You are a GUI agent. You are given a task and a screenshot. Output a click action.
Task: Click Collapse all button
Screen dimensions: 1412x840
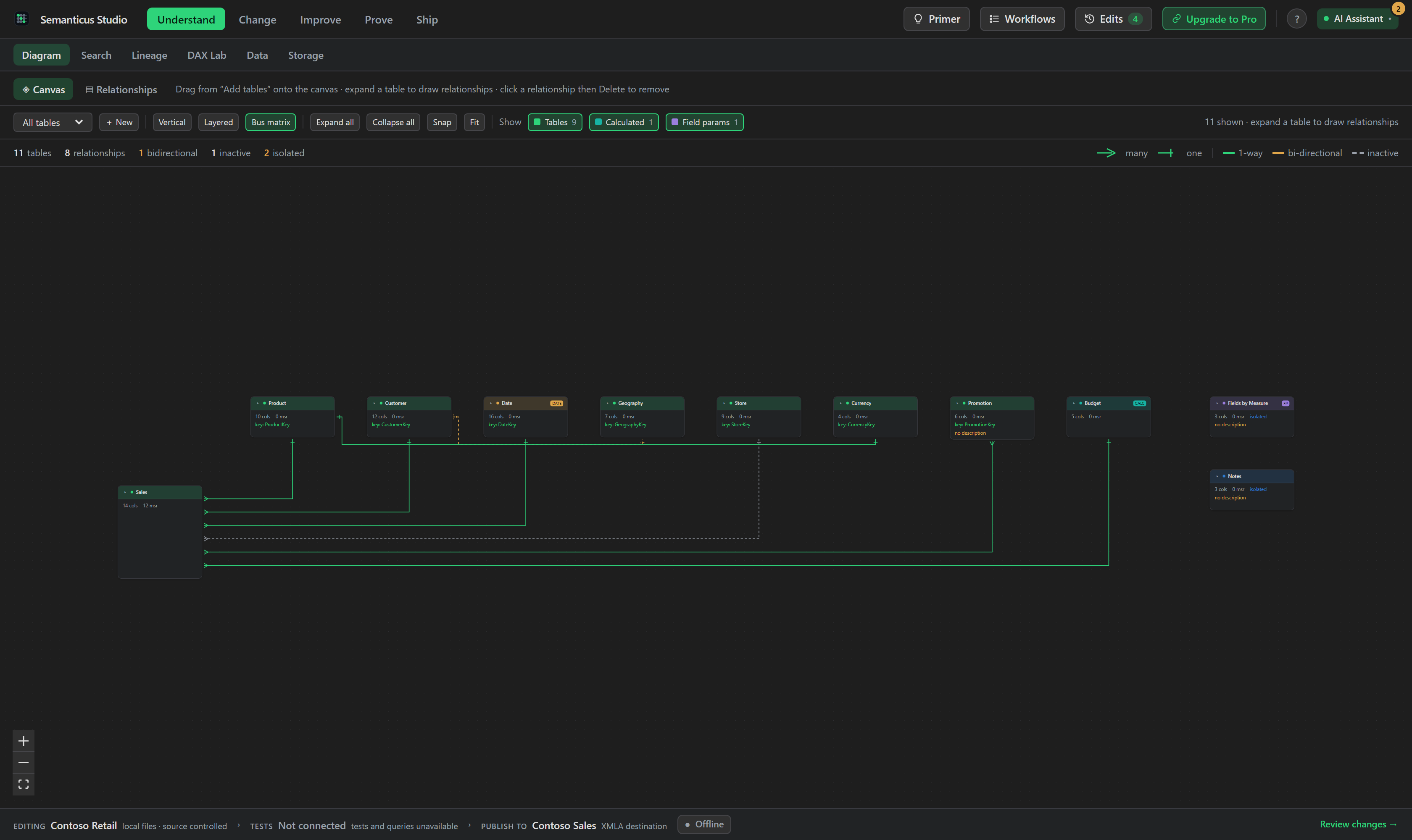coord(393,122)
